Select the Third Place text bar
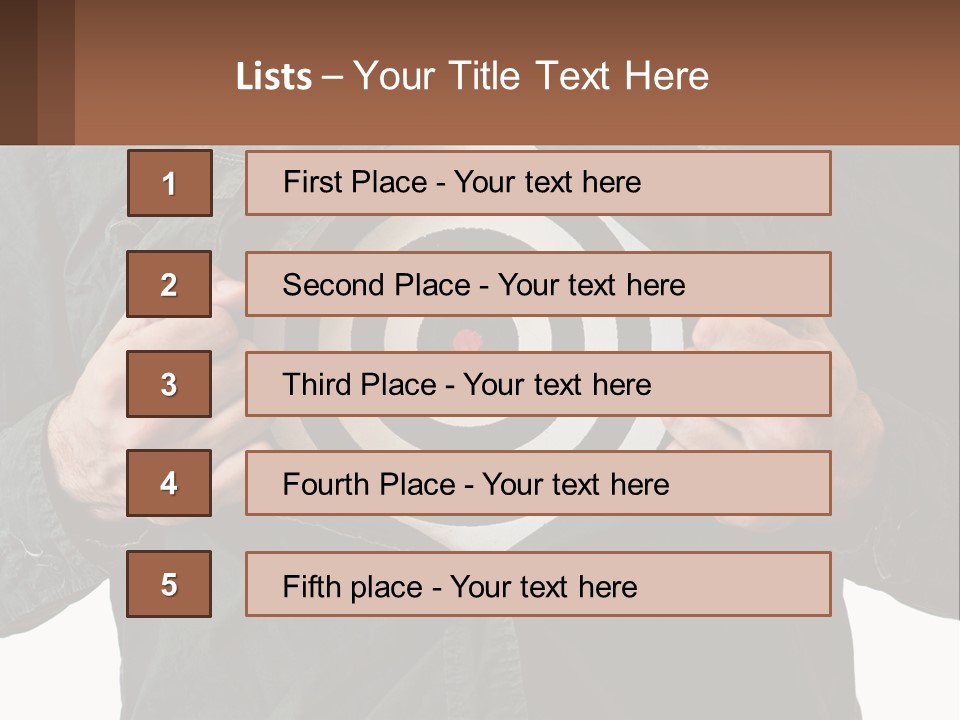 (538, 384)
